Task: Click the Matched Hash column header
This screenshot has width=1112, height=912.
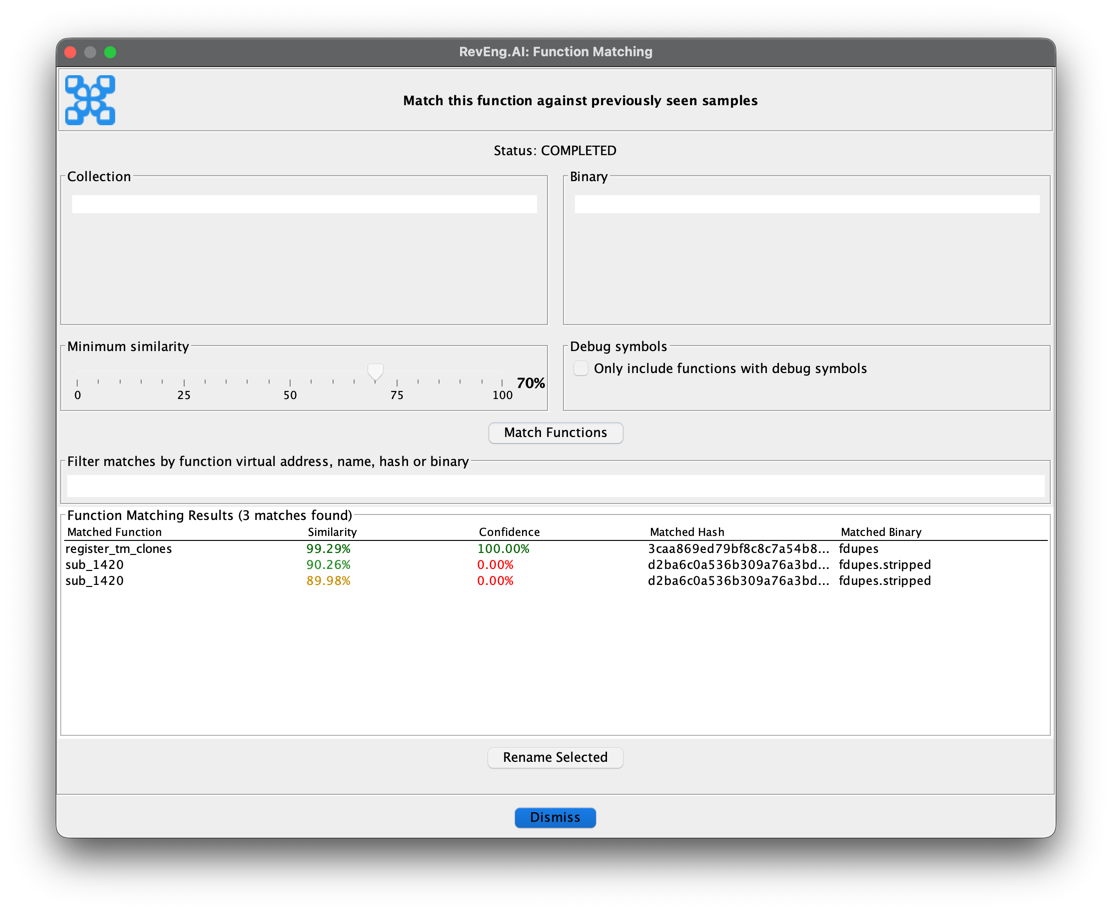Action: point(687,532)
